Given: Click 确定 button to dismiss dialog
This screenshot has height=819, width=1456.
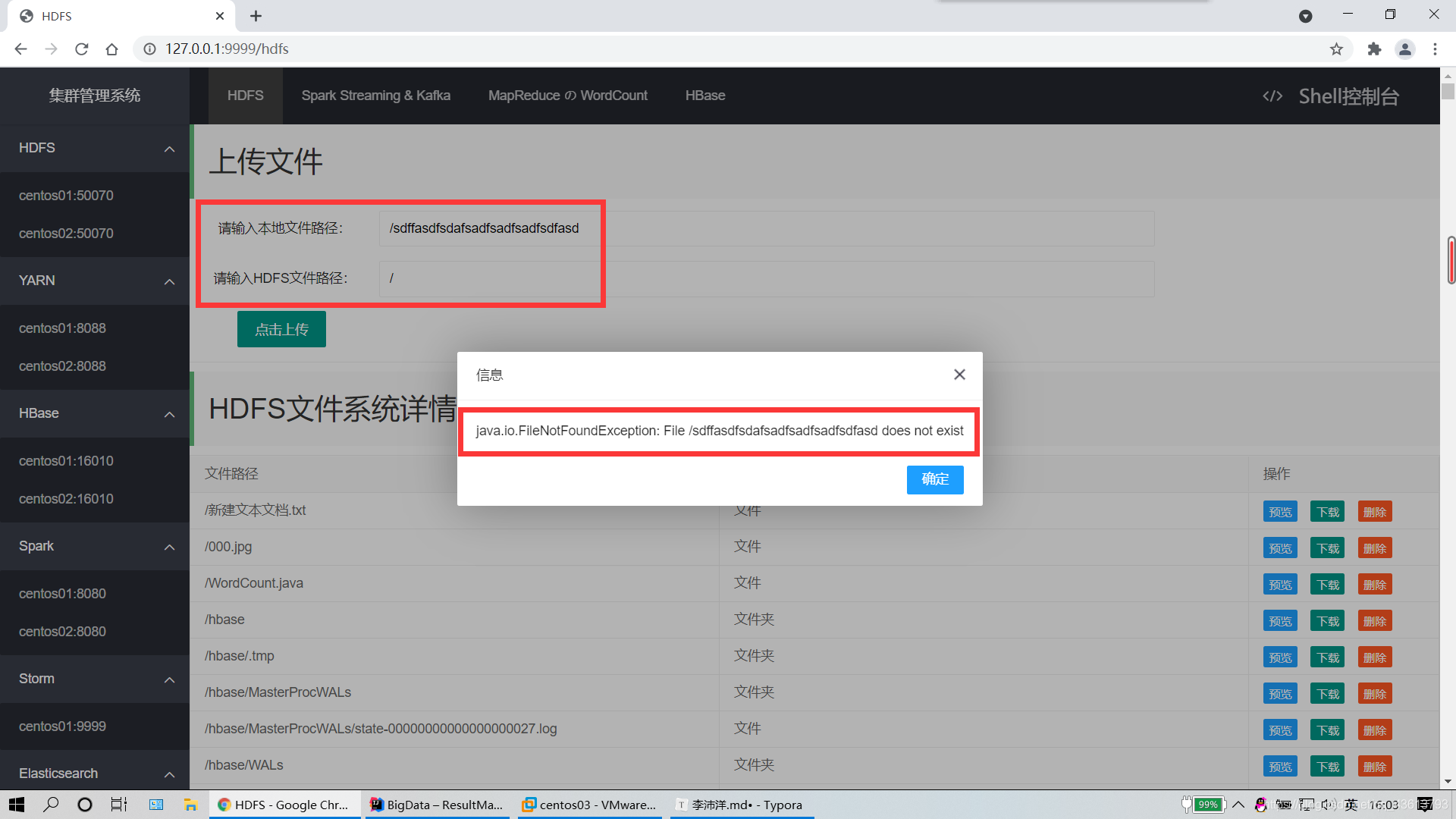Looking at the screenshot, I should click(x=935, y=479).
